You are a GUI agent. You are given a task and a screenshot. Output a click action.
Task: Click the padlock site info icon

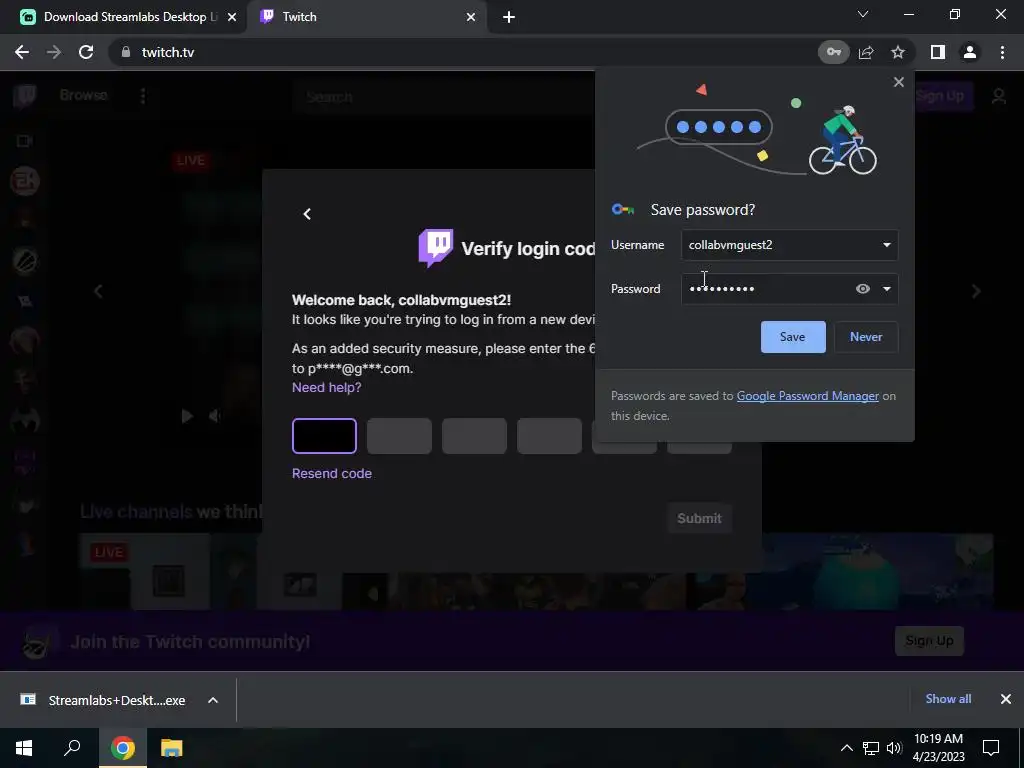click(126, 52)
